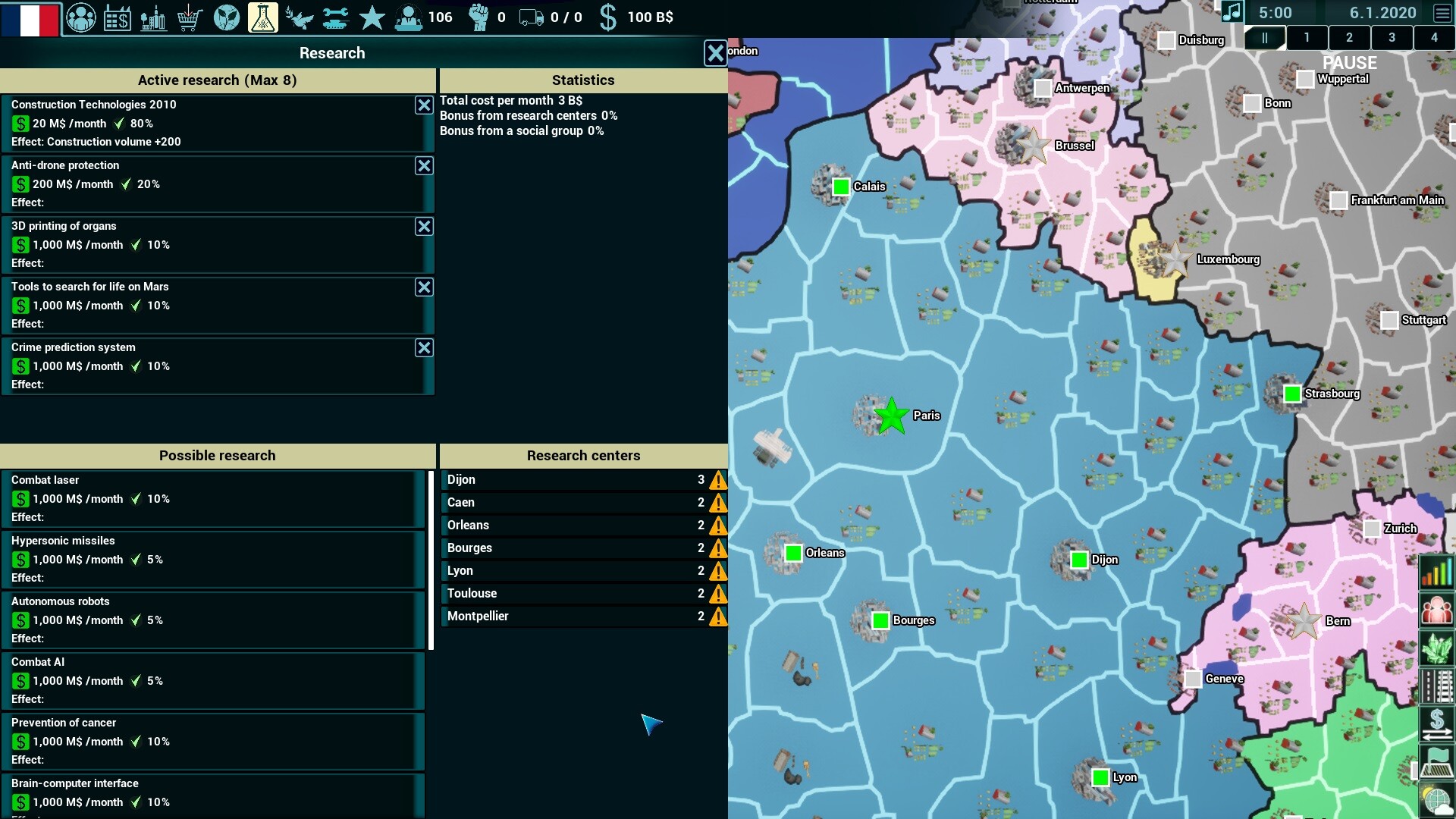
Task: Select Lyon research center row
Action: pos(584,571)
